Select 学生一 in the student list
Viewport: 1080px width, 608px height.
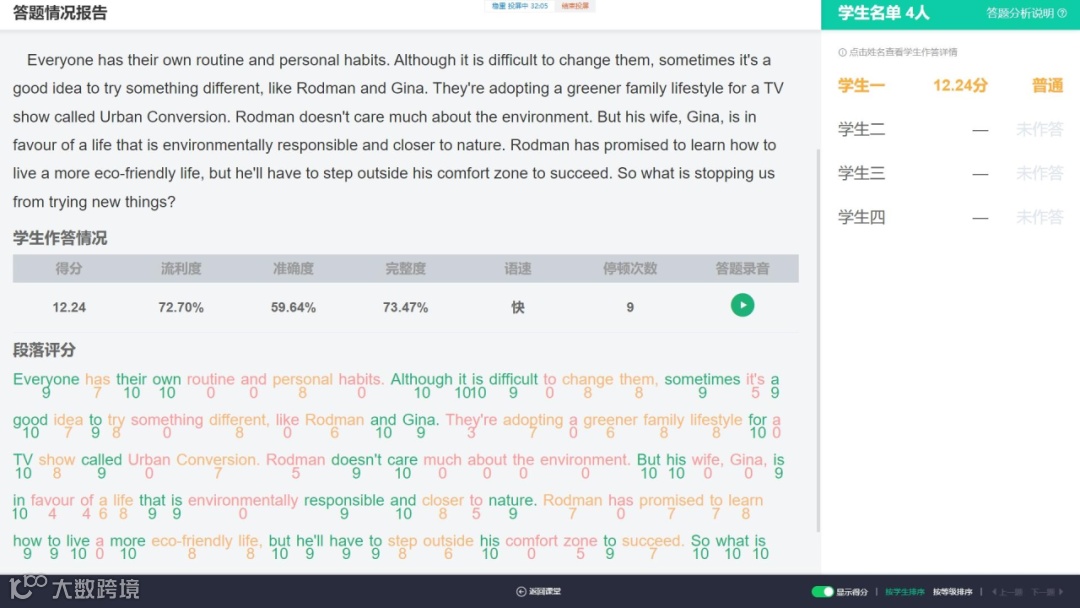[x=861, y=85]
